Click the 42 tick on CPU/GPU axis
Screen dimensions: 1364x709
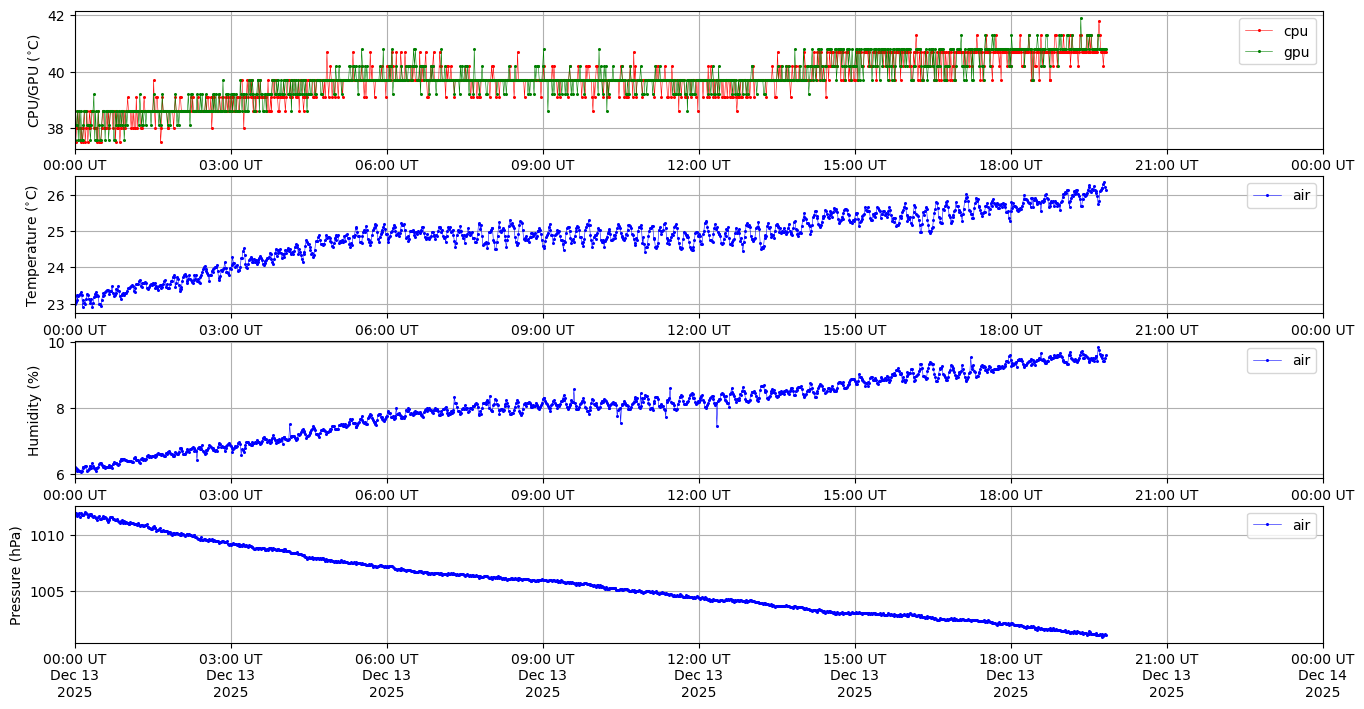click(56, 17)
